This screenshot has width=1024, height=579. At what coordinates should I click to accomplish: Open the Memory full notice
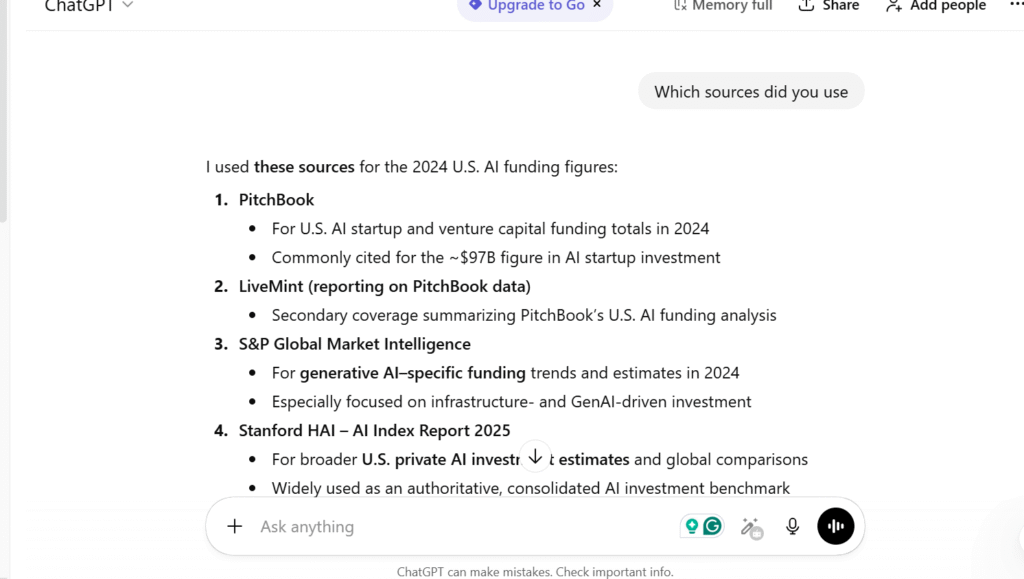pyautogui.click(x=723, y=6)
